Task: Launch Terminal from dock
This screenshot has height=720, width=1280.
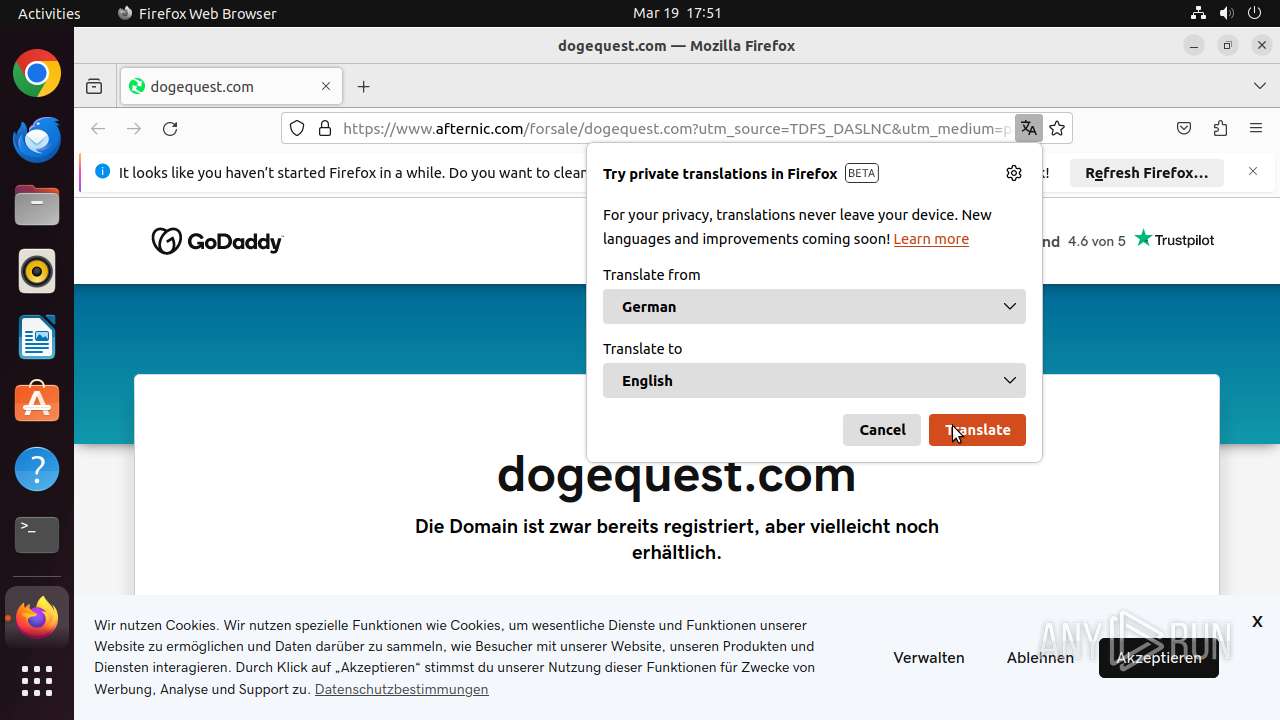Action: 37,535
